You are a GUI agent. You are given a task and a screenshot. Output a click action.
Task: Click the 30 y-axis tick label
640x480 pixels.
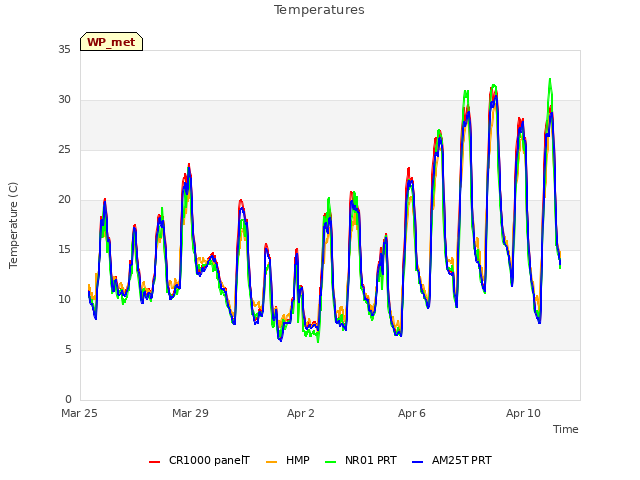(x=64, y=100)
